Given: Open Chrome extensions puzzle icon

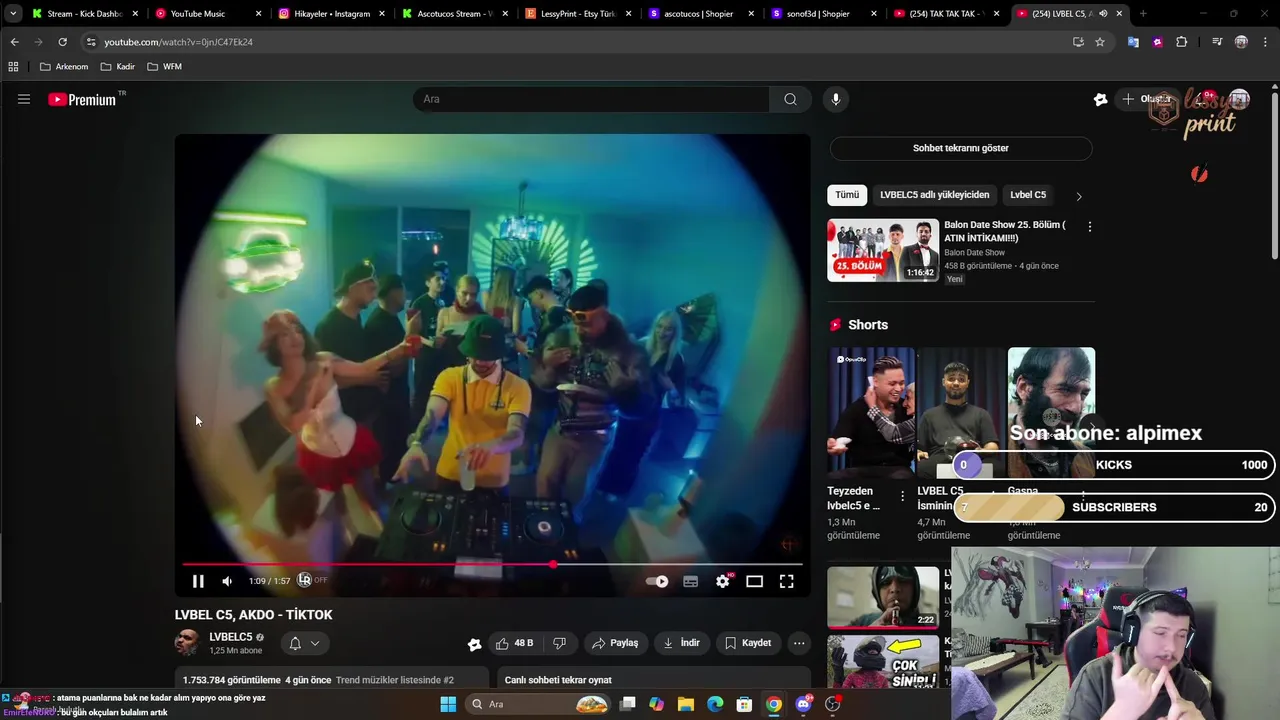Looking at the screenshot, I should [1182, 42].
